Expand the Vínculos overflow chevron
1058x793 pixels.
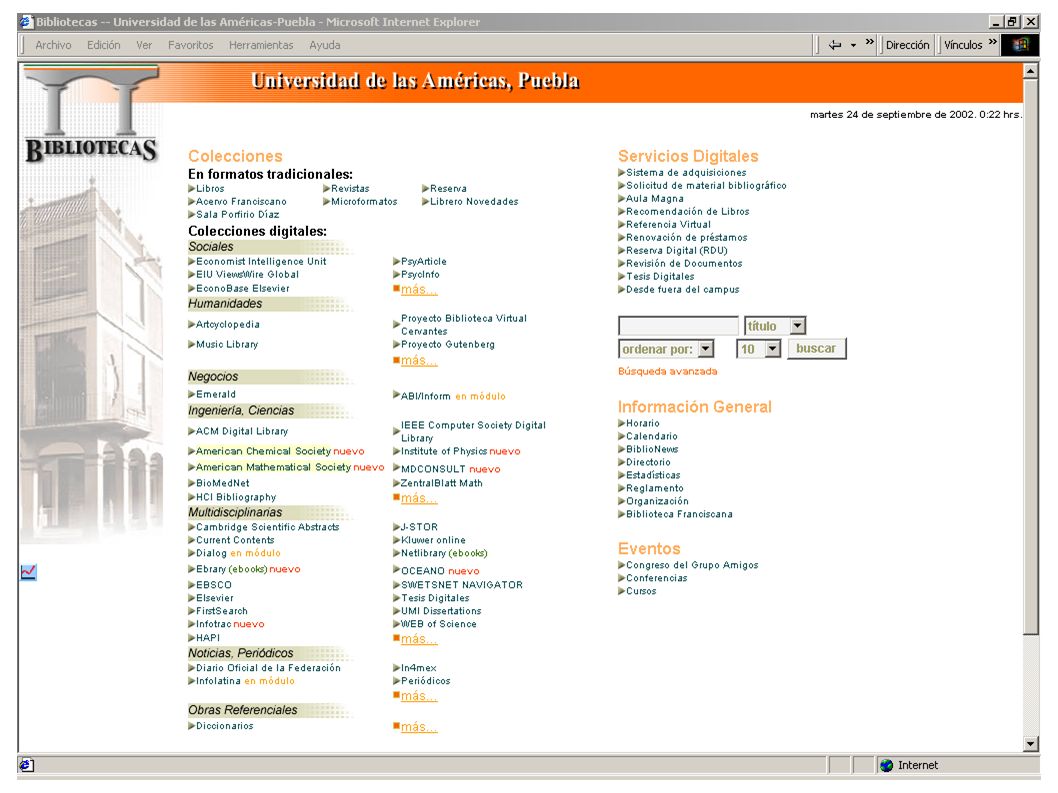(993, 42)
